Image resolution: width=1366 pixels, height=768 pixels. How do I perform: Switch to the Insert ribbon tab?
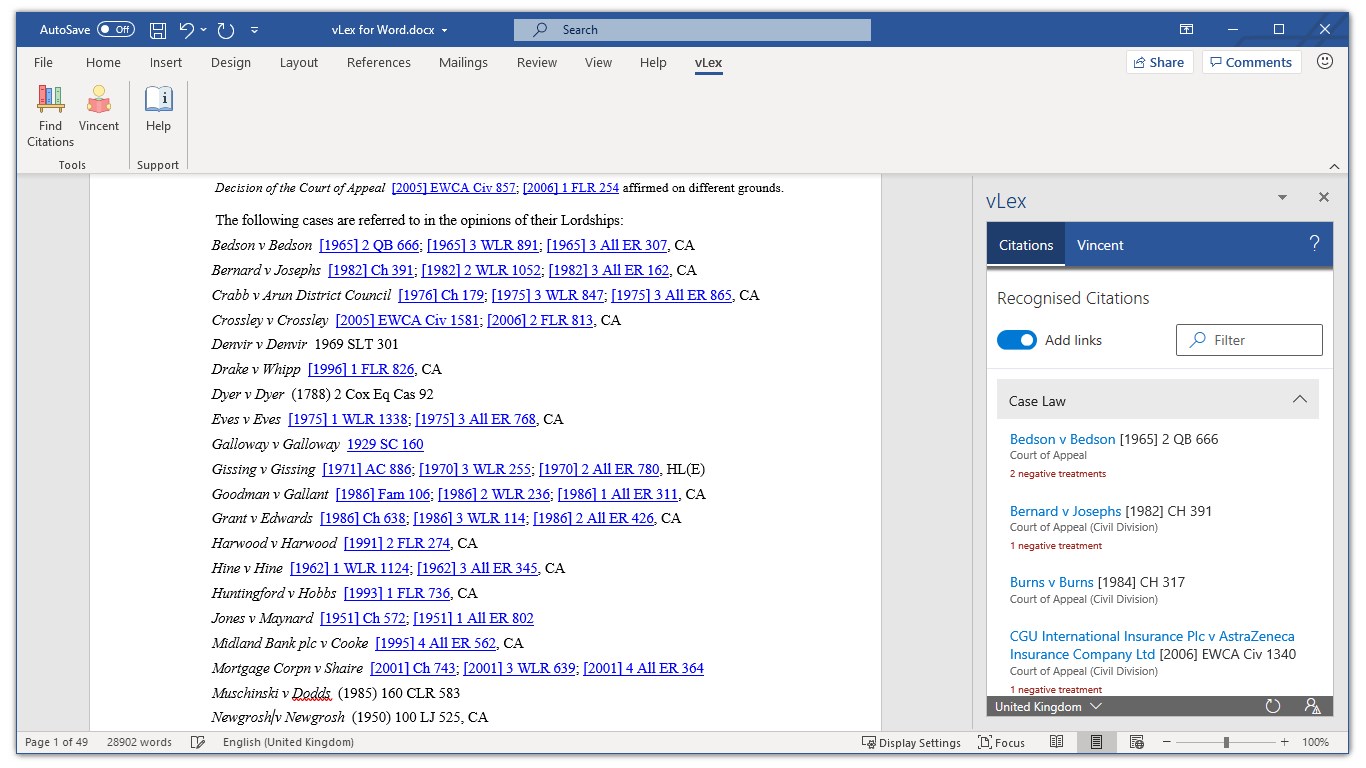pos(166,62)
